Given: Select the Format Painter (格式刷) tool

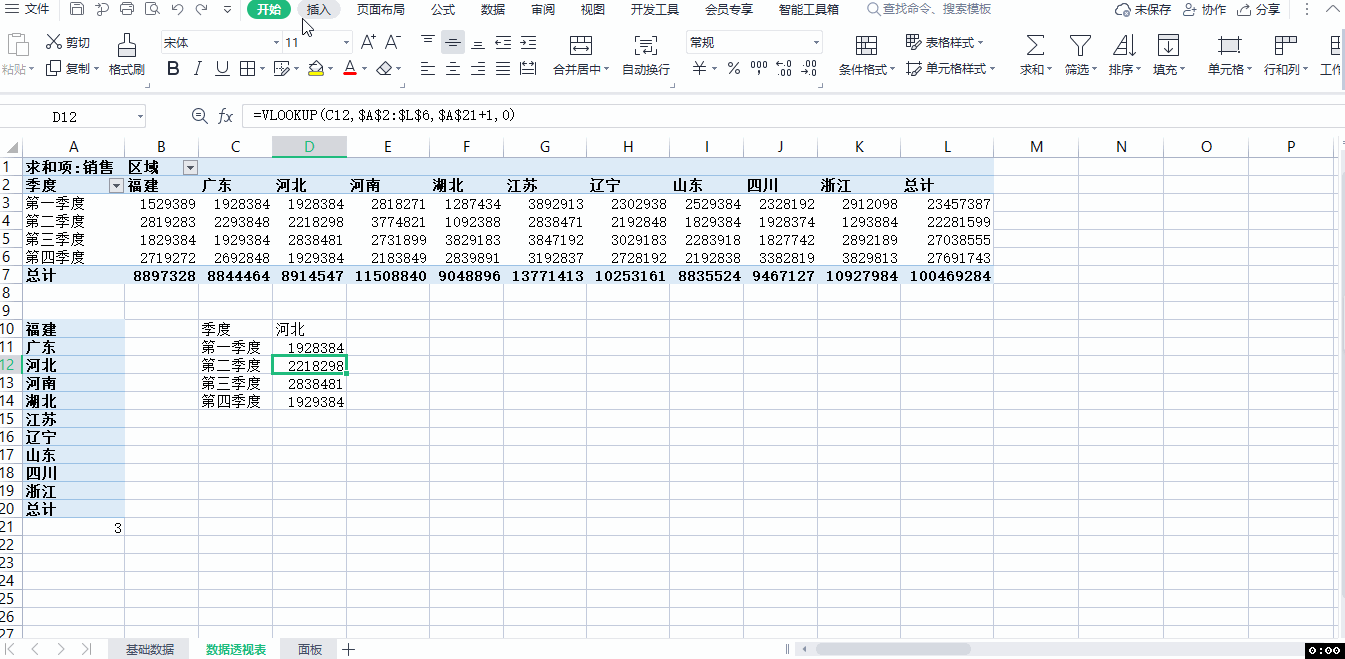Looking at the screenshot, I should (x=127, y=56).
